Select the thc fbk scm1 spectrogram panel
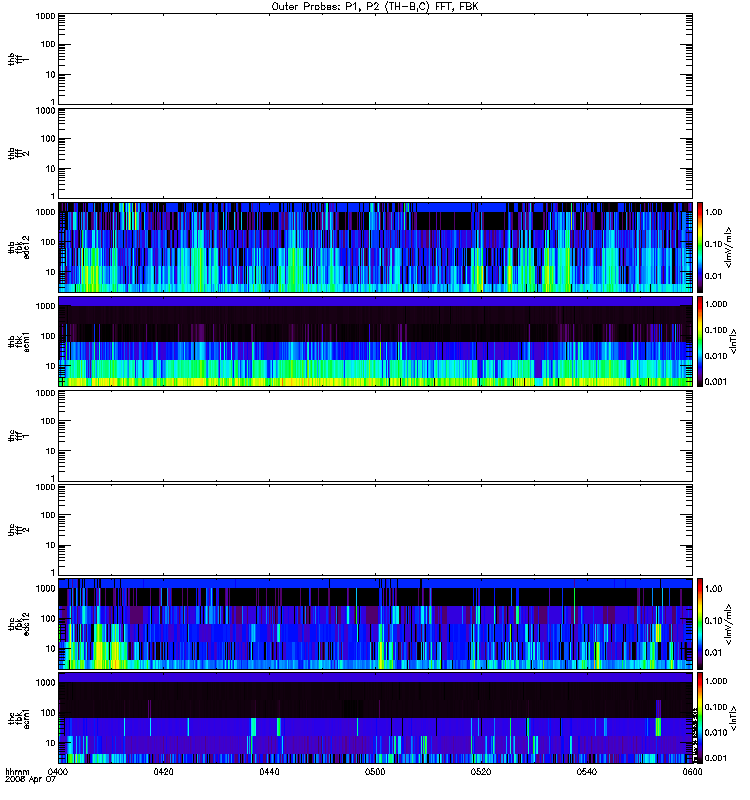 coord(375,718)
